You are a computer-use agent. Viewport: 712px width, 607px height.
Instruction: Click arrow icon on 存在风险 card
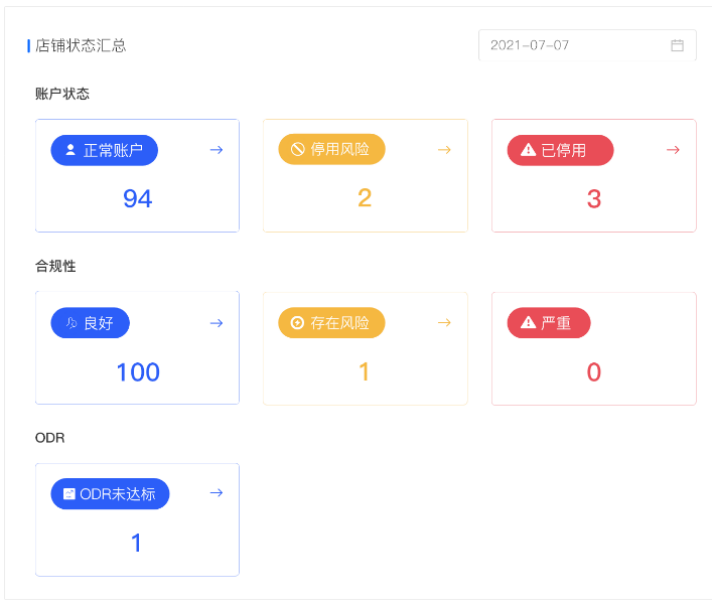[445, 323]
